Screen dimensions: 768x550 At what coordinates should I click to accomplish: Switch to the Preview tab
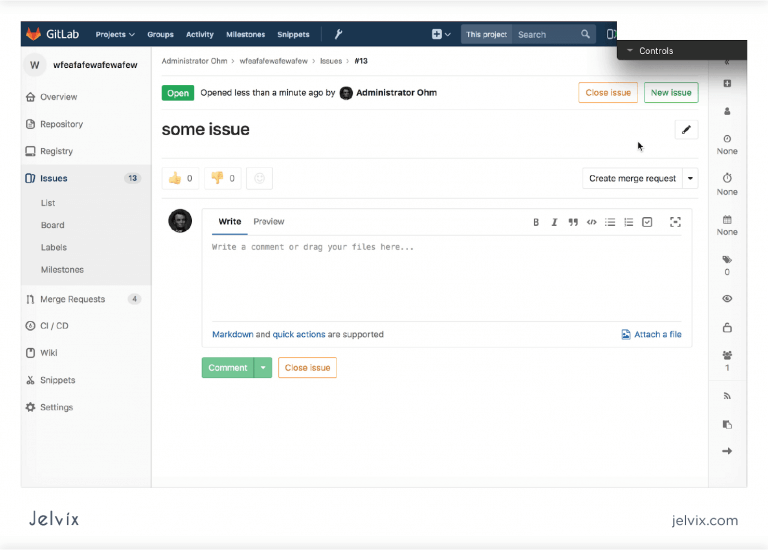(268, 221)
